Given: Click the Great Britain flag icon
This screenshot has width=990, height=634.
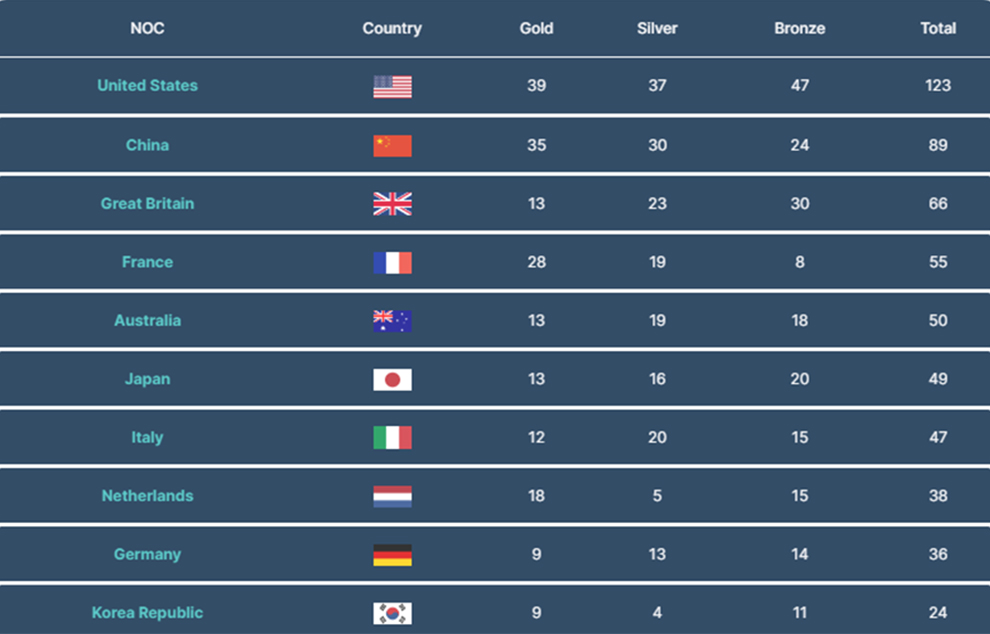Looking at the screenshot, I should tap(392, 204).
